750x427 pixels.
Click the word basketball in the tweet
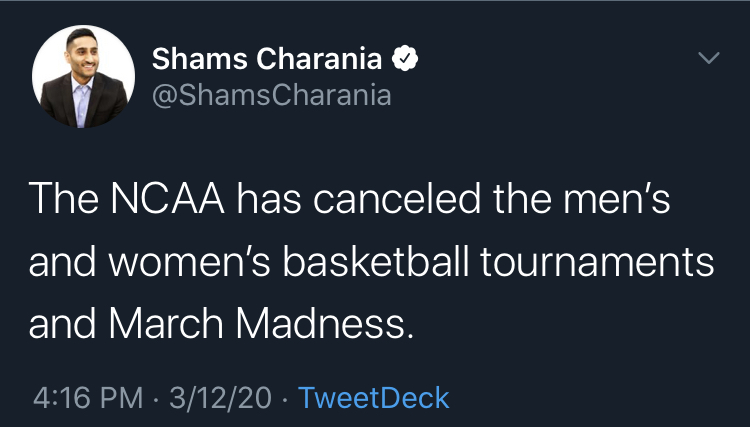coord(376,261)
